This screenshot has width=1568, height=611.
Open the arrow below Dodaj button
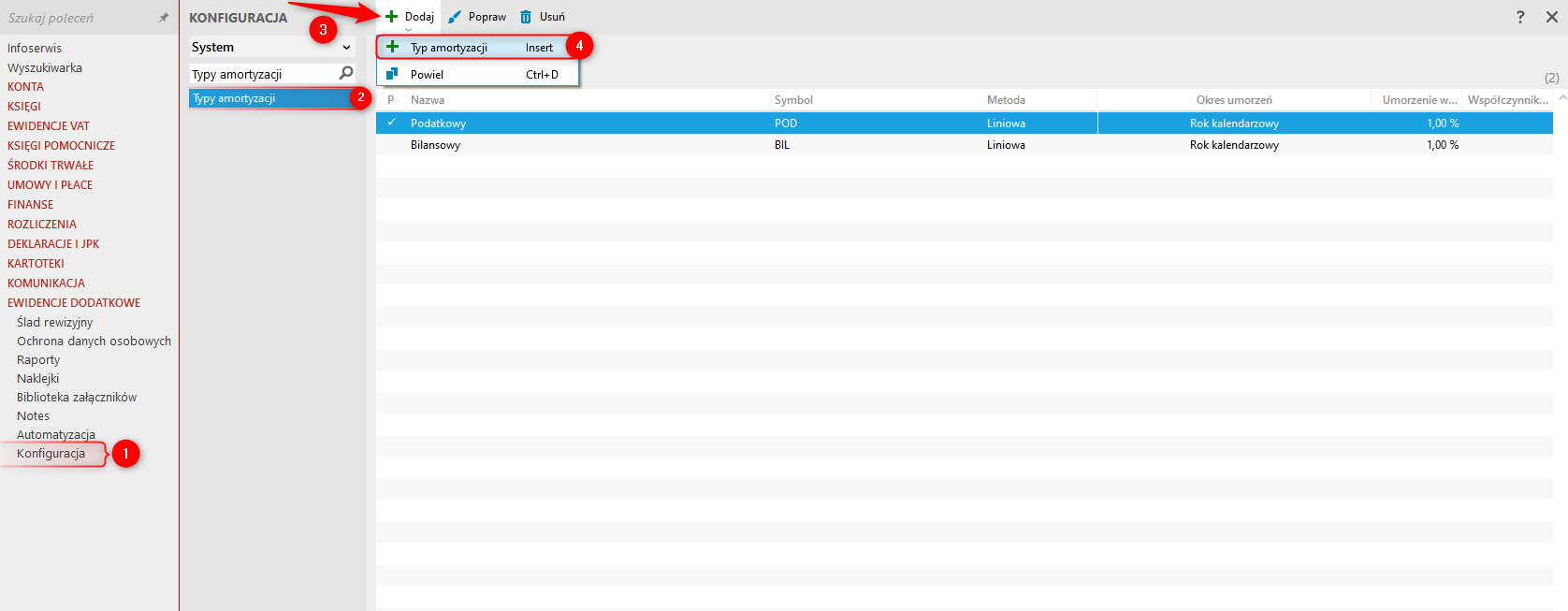tap(408, 29)
